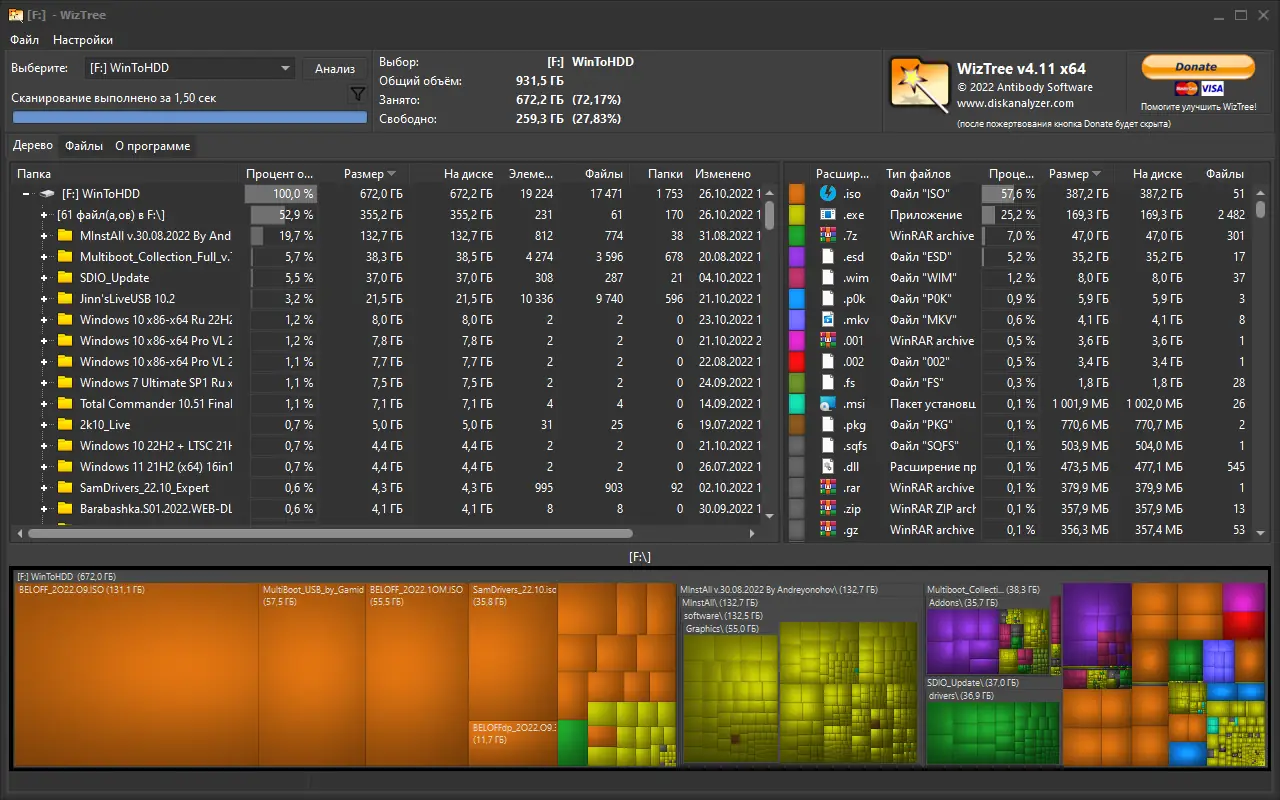Click the .fs file type icon

(x=827, y=383)
